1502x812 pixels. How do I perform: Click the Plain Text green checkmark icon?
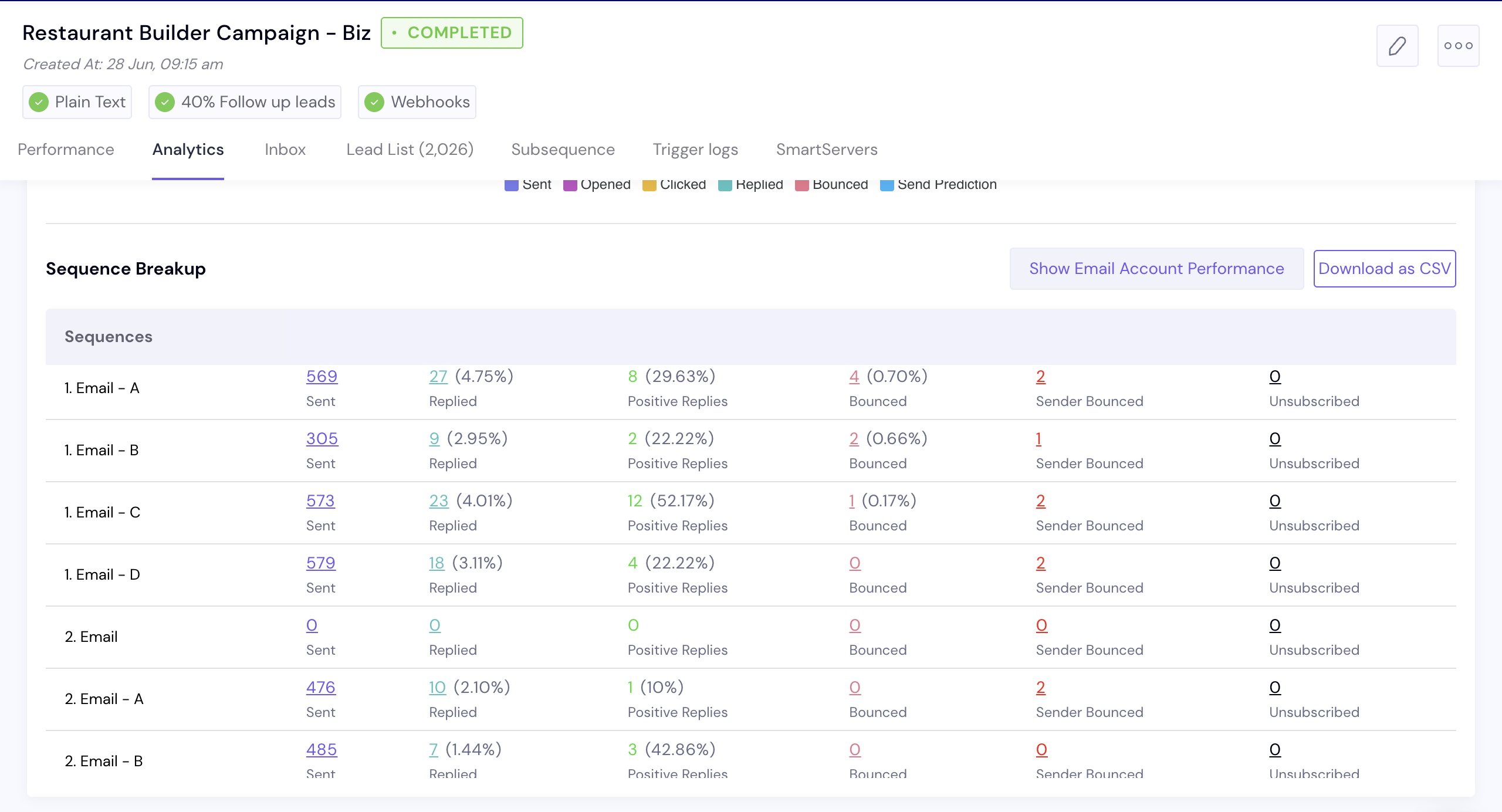tap(39, 102)
